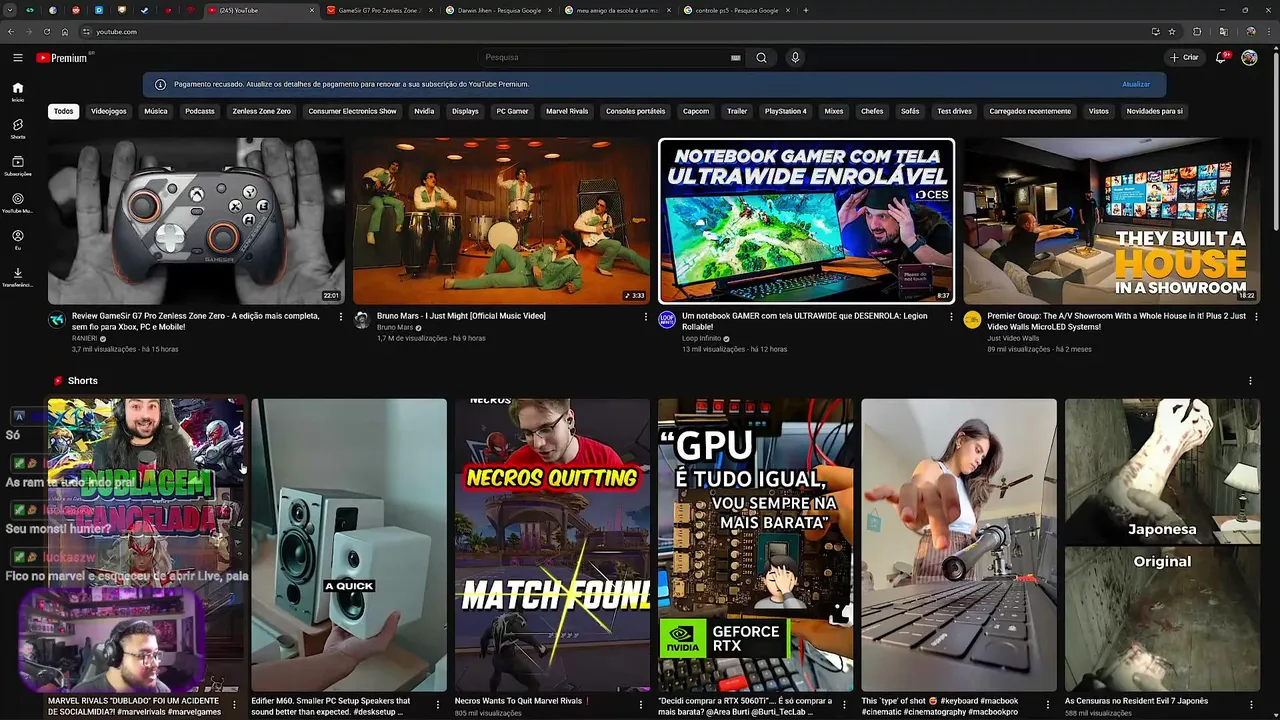Select the Novidades para si chip
This screenshot has width=1280, height=720.
[x=1154, y=111]
